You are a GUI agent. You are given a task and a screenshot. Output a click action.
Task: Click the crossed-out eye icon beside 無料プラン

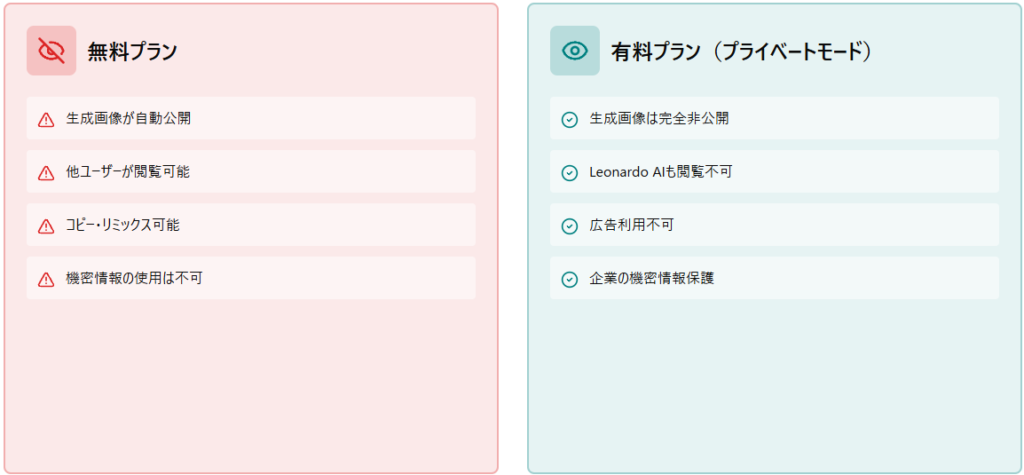point(51,51)
